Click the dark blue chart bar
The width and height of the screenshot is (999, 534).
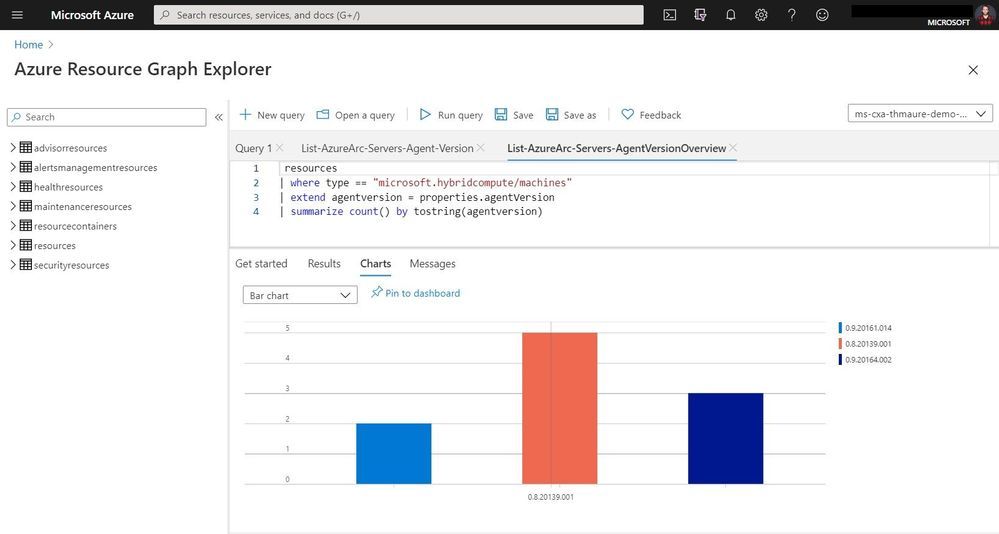coord(726,438)
